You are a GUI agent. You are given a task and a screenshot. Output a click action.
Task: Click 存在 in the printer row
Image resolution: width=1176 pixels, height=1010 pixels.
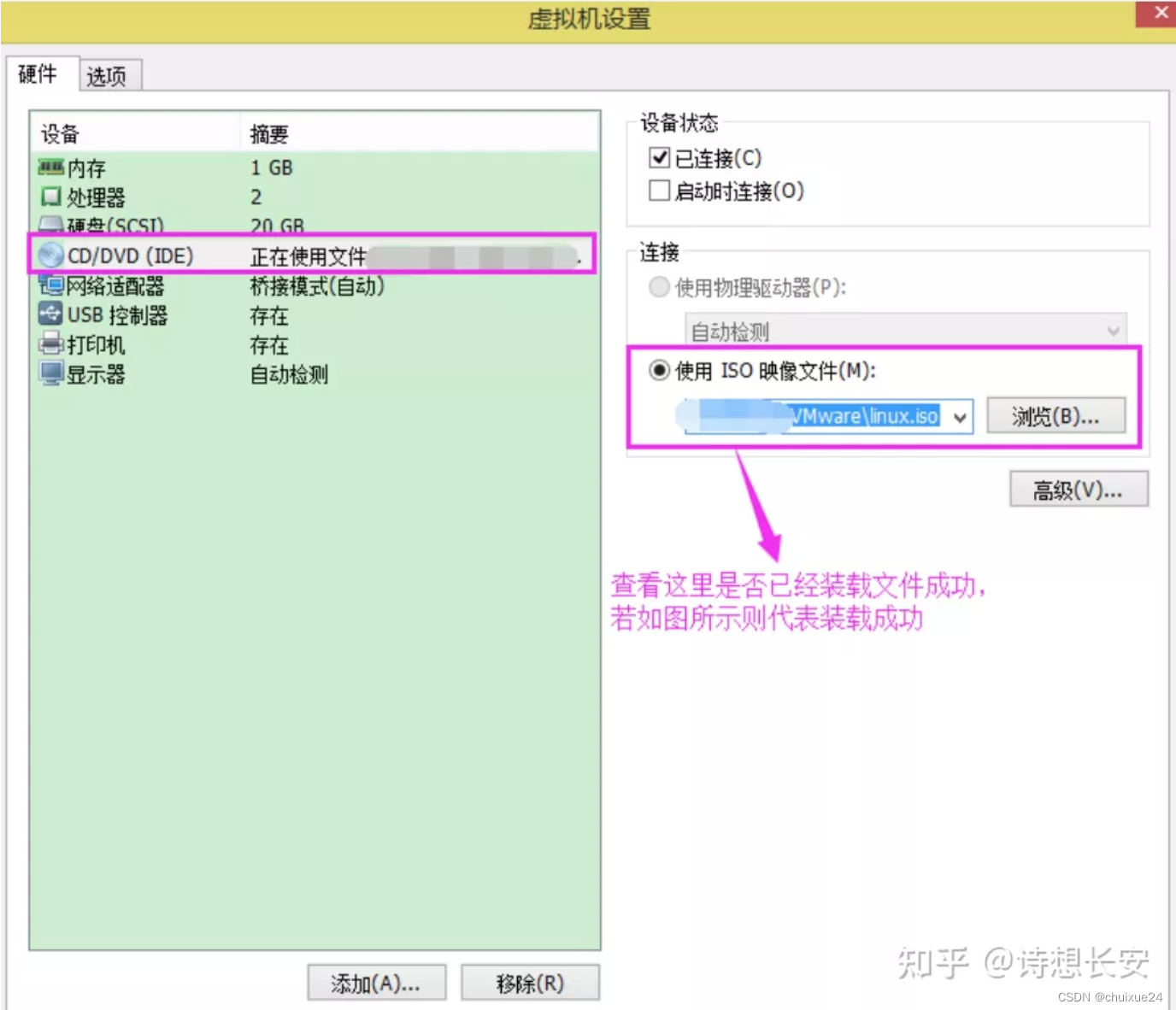[x=269, y=345]
